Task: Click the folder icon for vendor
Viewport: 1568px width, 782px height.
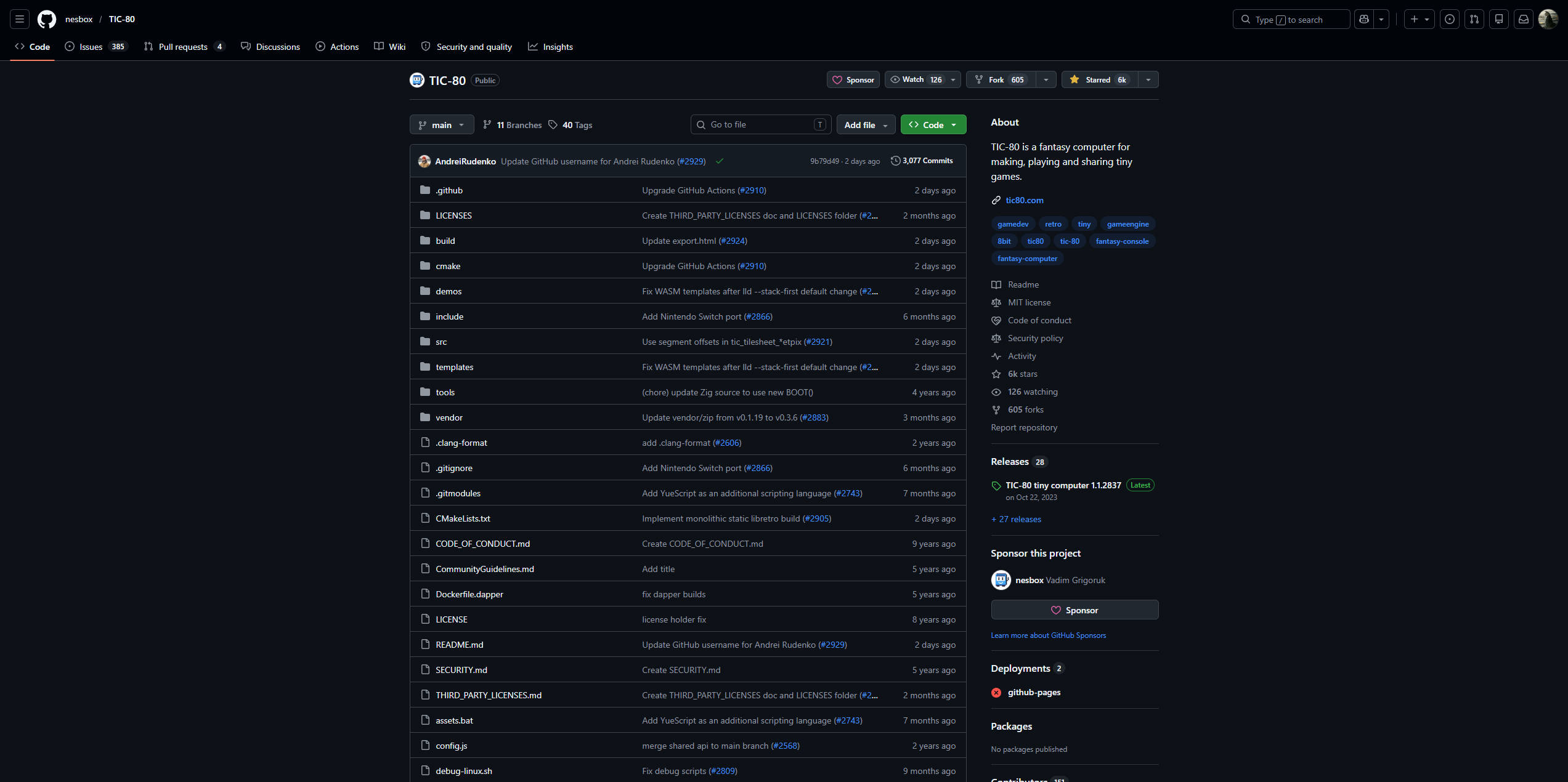Action: point(425,417)
